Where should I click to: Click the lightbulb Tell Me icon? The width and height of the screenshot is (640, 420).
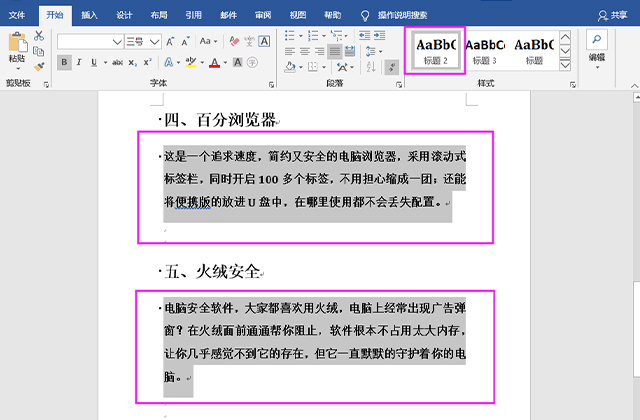point(365,16)
